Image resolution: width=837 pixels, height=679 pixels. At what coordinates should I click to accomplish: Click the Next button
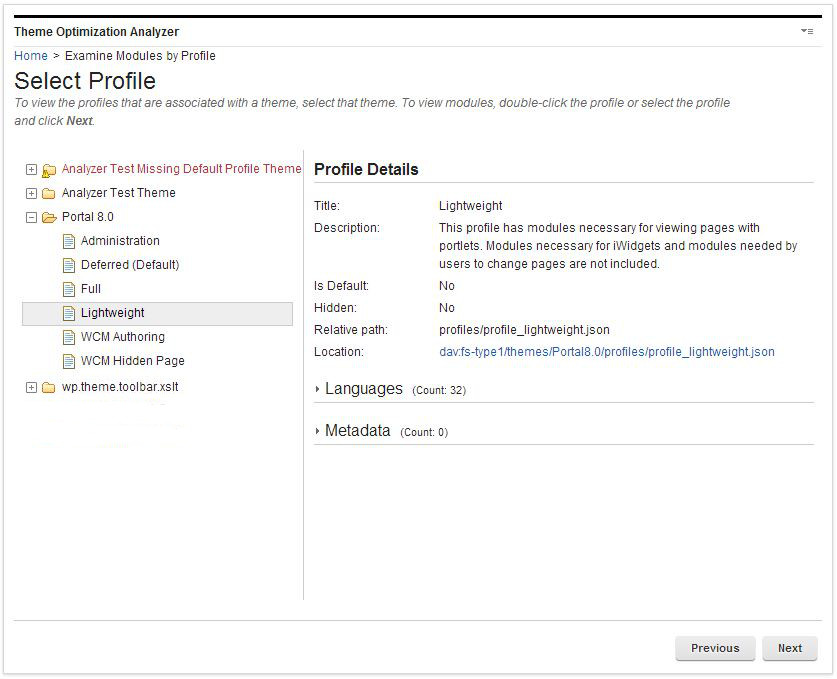click(x=789, y=648)
